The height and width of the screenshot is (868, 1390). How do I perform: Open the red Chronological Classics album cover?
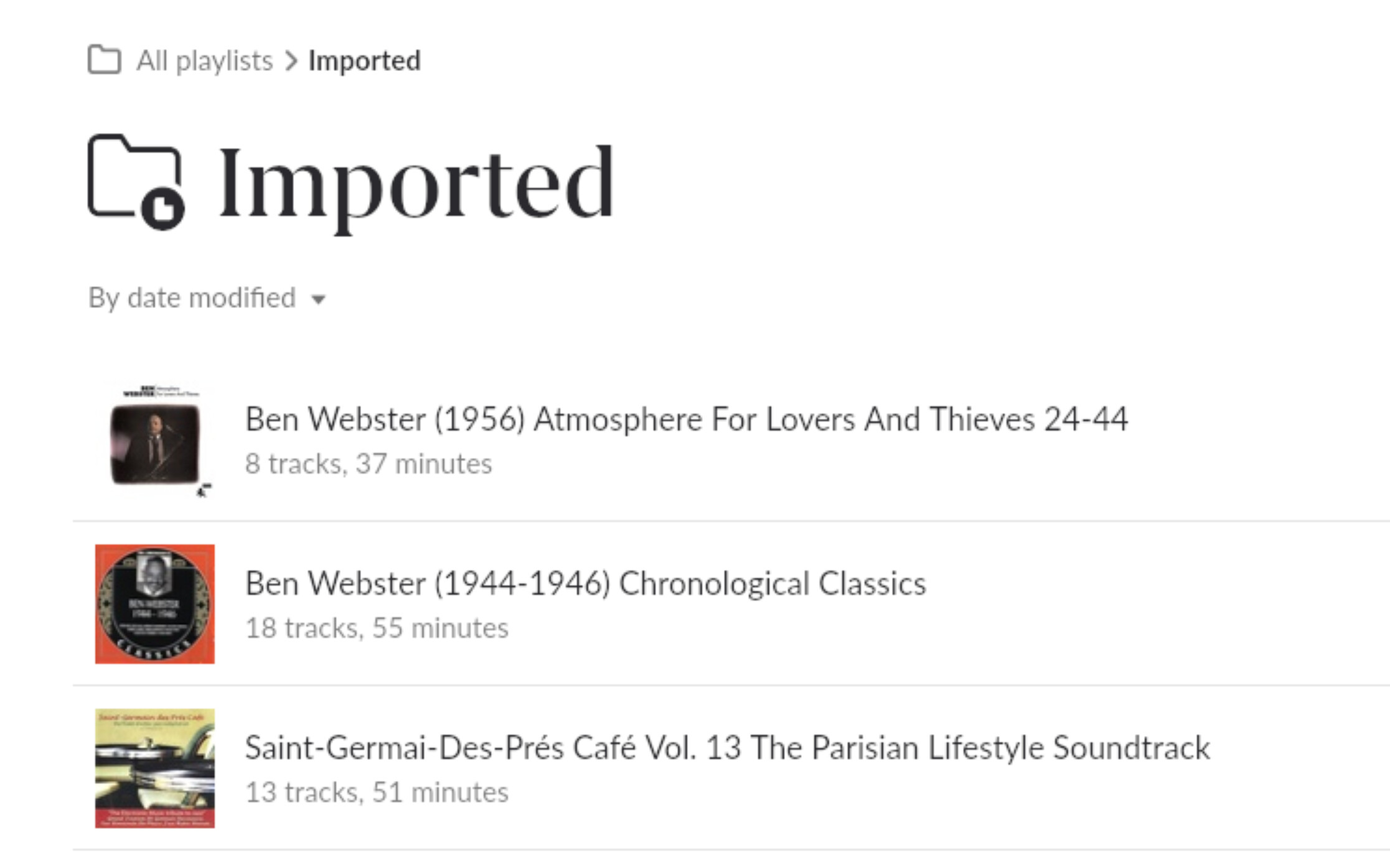click(x=155, y=604)
